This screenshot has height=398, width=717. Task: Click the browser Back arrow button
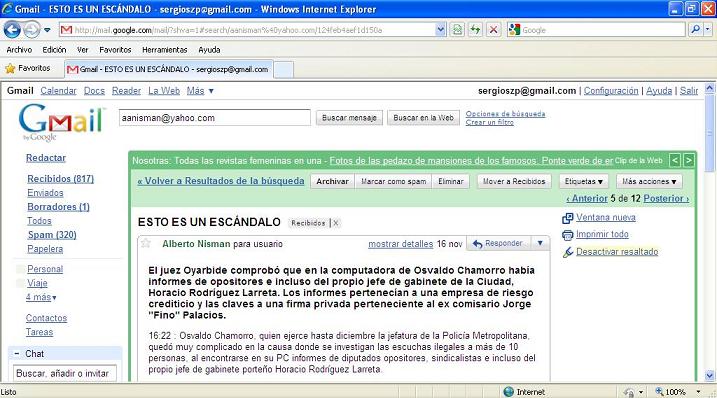coord(12,30)
